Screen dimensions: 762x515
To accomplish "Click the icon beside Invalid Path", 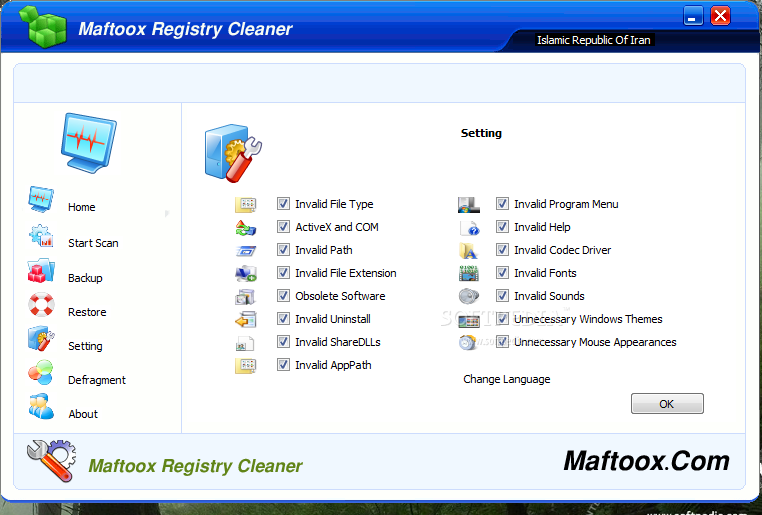I will click(x=246, y=251).
